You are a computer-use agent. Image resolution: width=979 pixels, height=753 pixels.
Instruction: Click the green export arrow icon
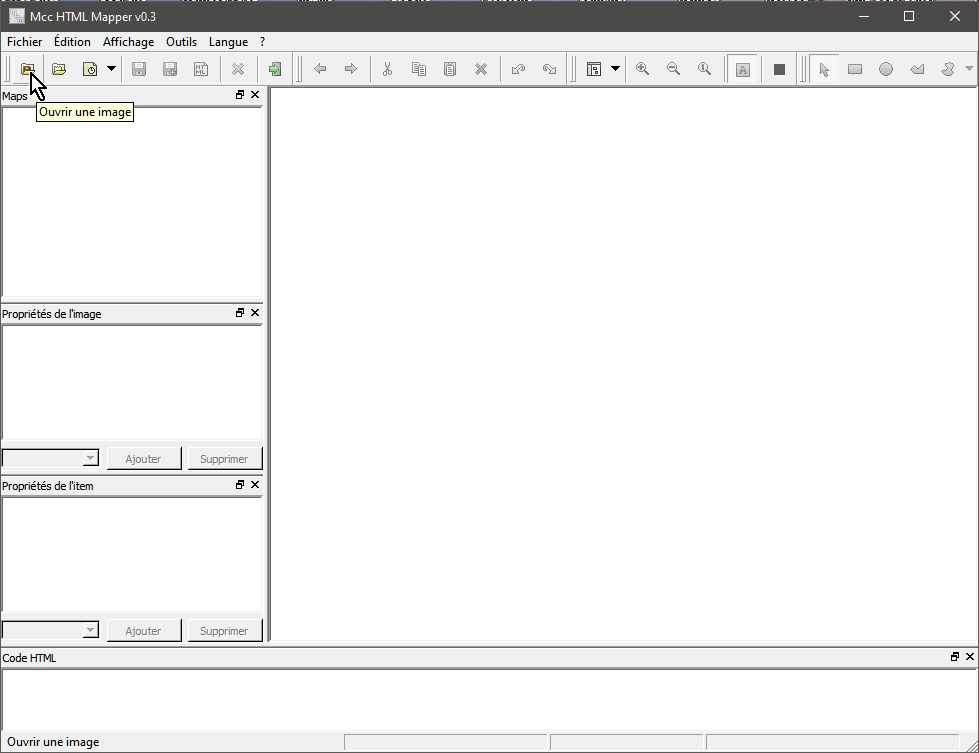[274, 69]
